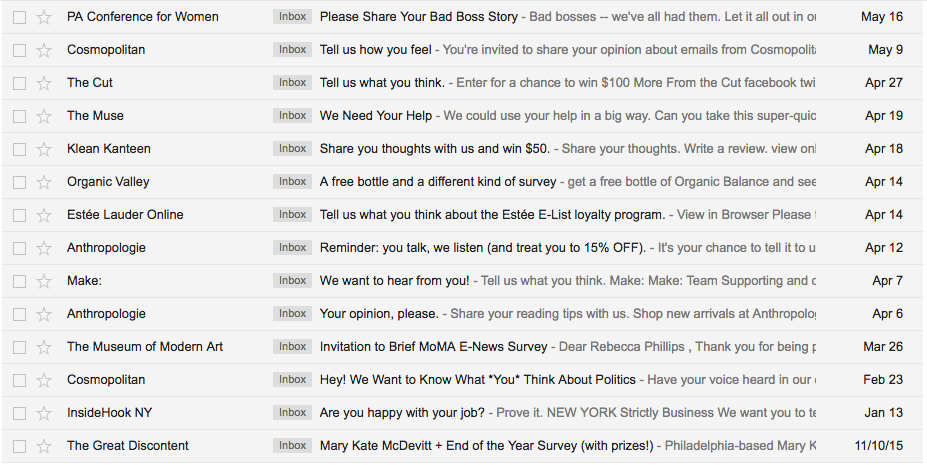This screenshot has width=927, height=465.
Task: Star the Organic Valley email
Action: (x=44, y=182)
